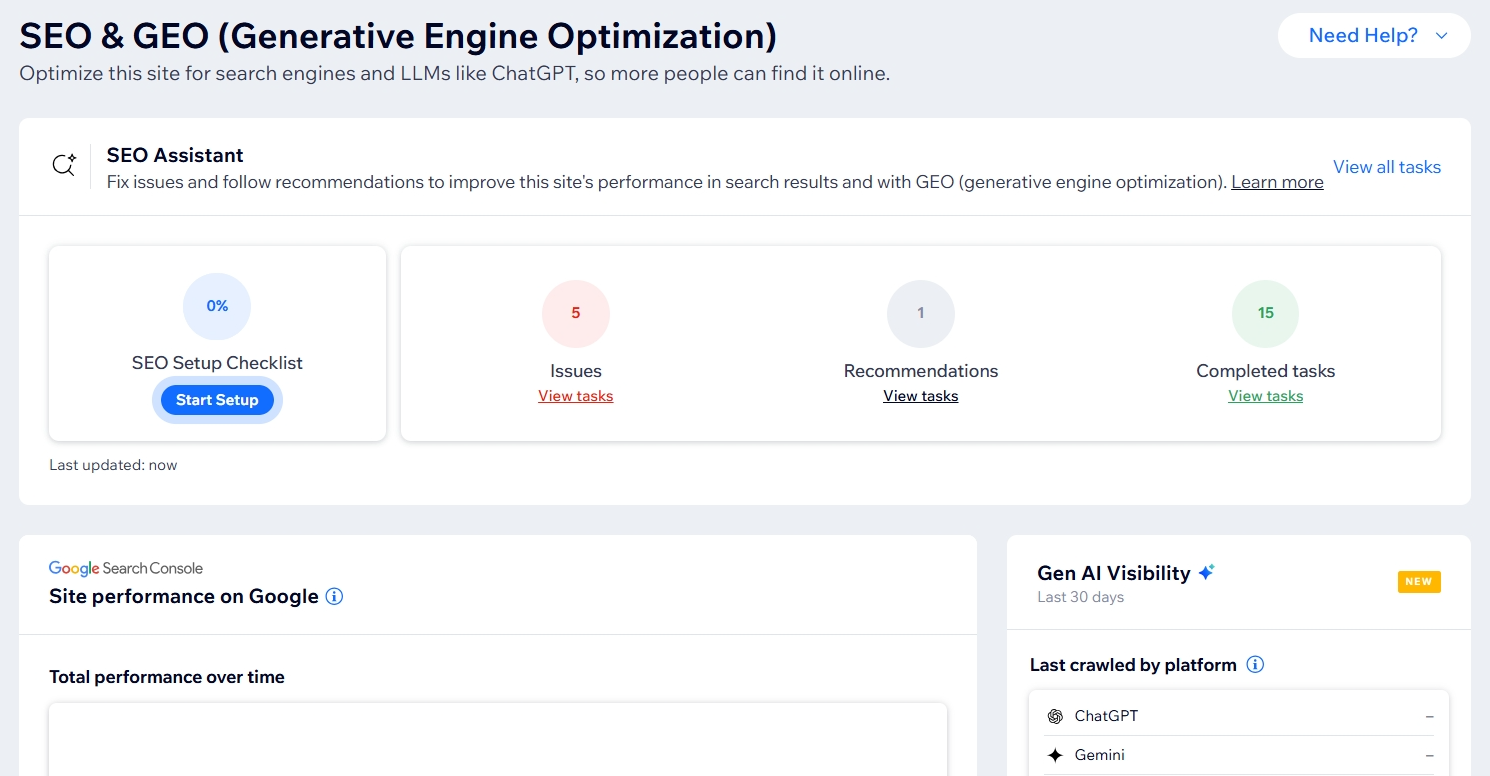
Task: Select the Gemini platform row text
Action: pyautogui.click(x=1100, y=755)
